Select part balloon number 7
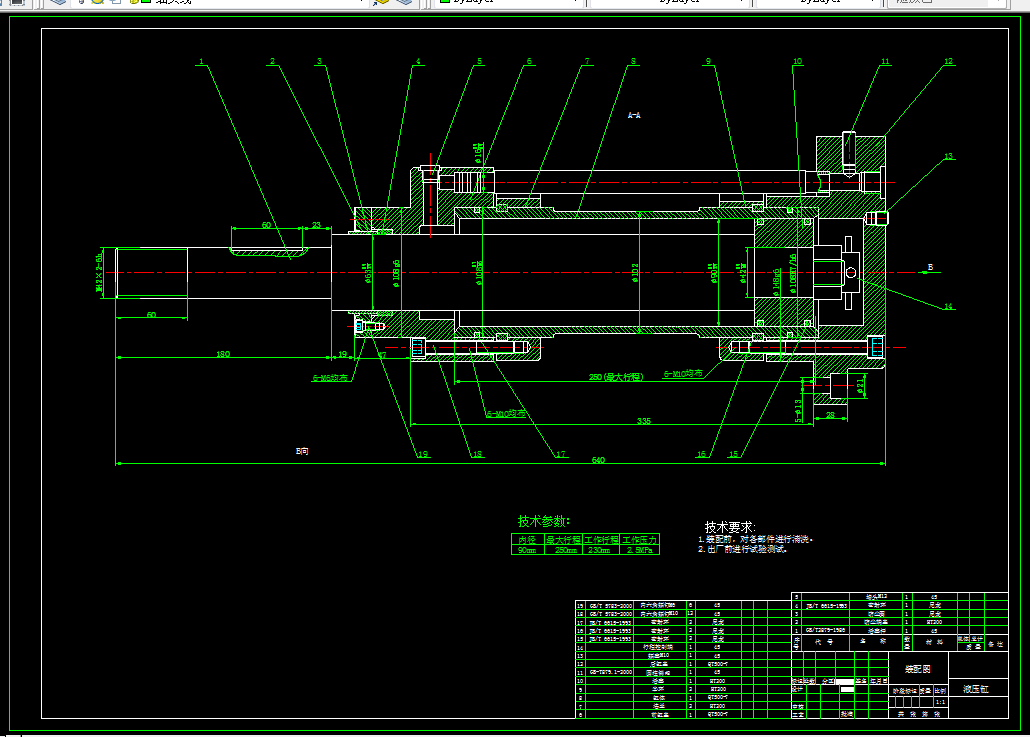The width and height of the screenshot is (1030, 737). pos(587,62)
